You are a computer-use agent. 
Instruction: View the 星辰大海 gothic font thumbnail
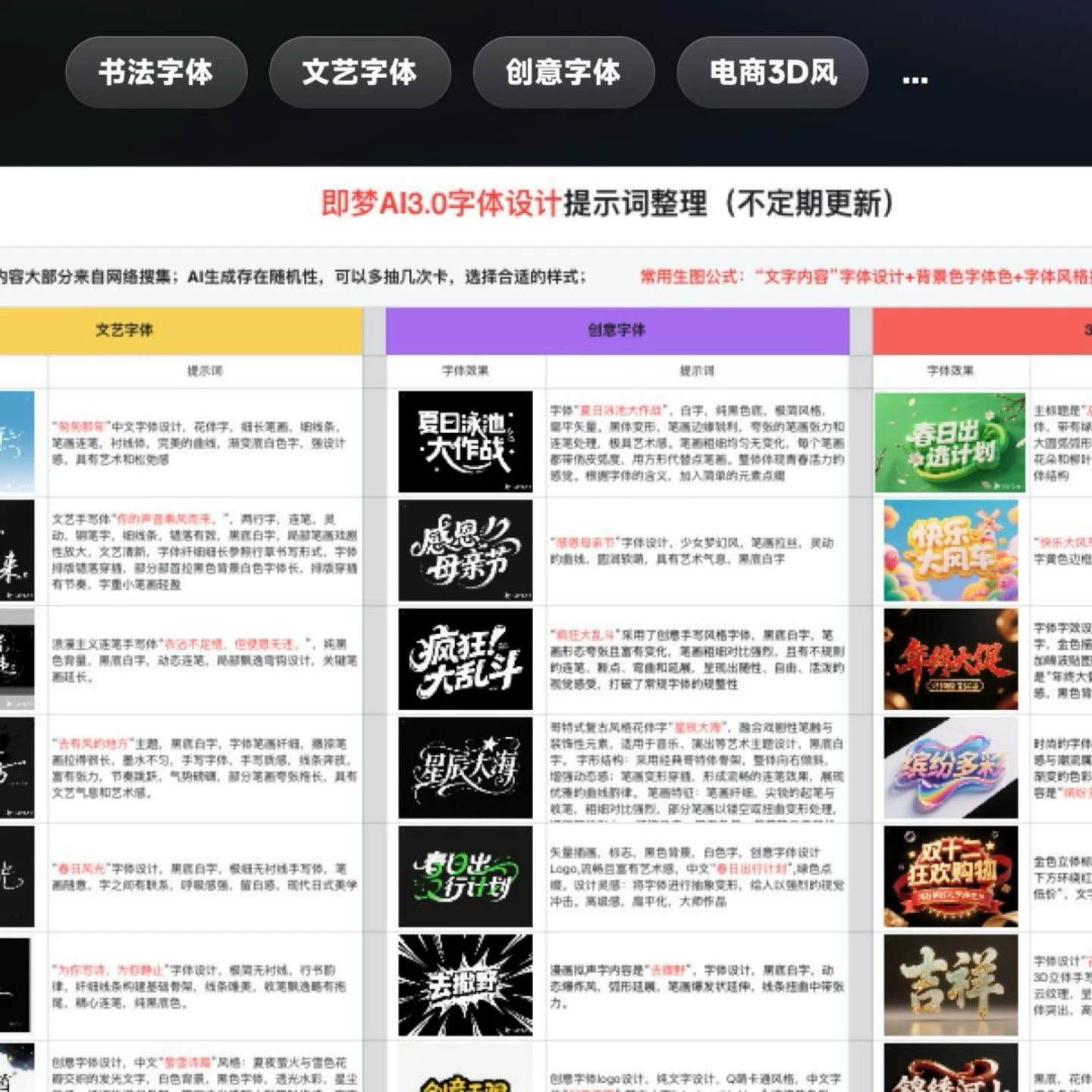tap(466, 767)
